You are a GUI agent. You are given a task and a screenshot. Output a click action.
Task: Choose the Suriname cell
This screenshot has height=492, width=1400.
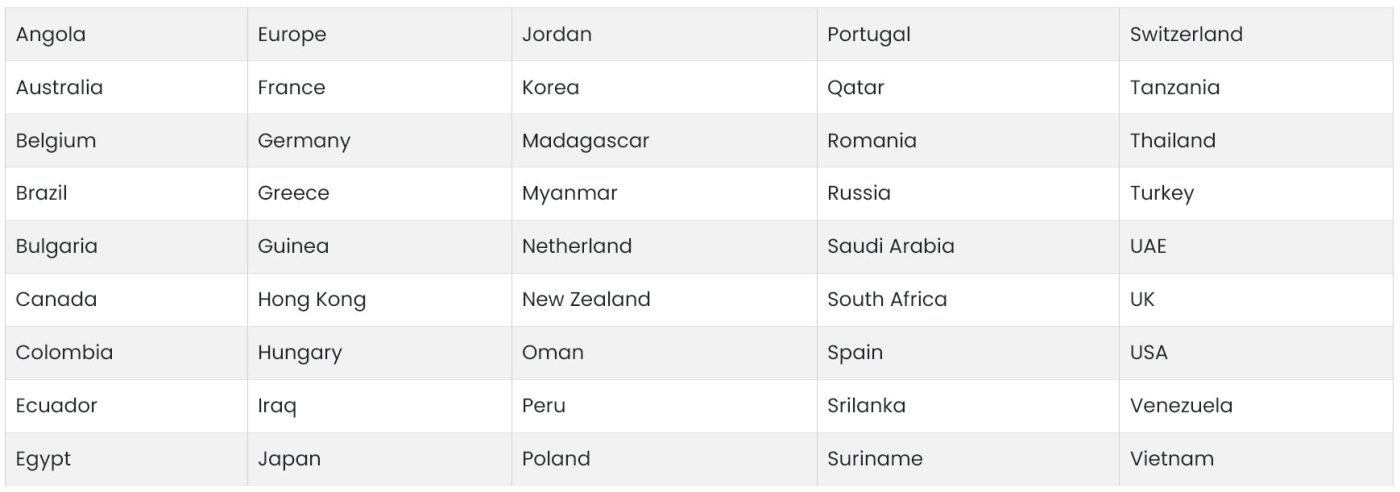coord(875,459)
